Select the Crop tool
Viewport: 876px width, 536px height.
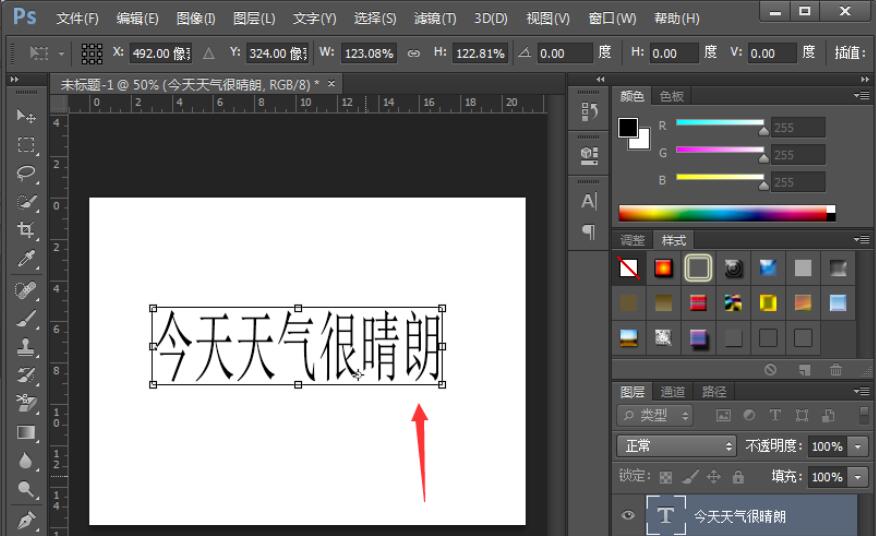point(26,230)
